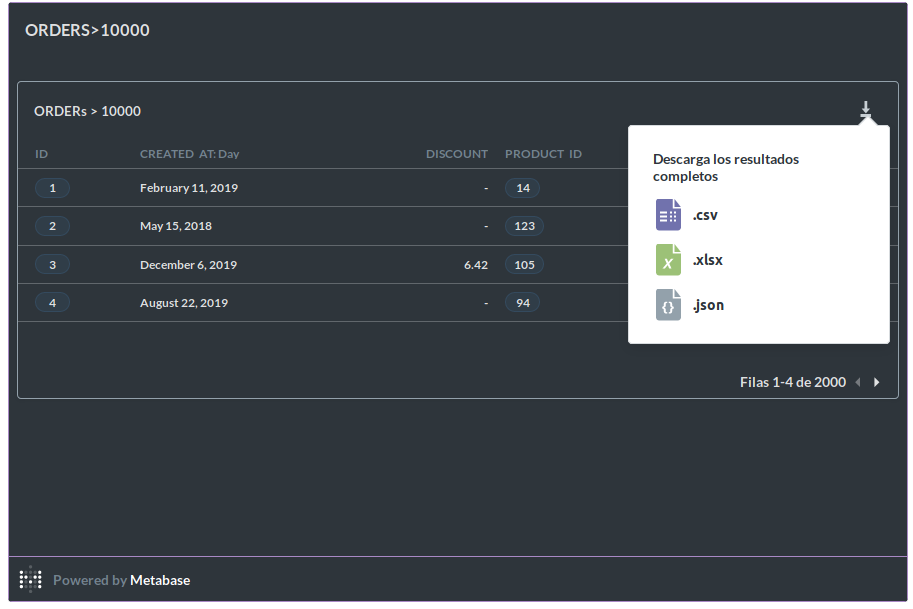The height and width of the screenshot is (609, 913).
Task: Select the date February 11, 2019
Action: 189,188
